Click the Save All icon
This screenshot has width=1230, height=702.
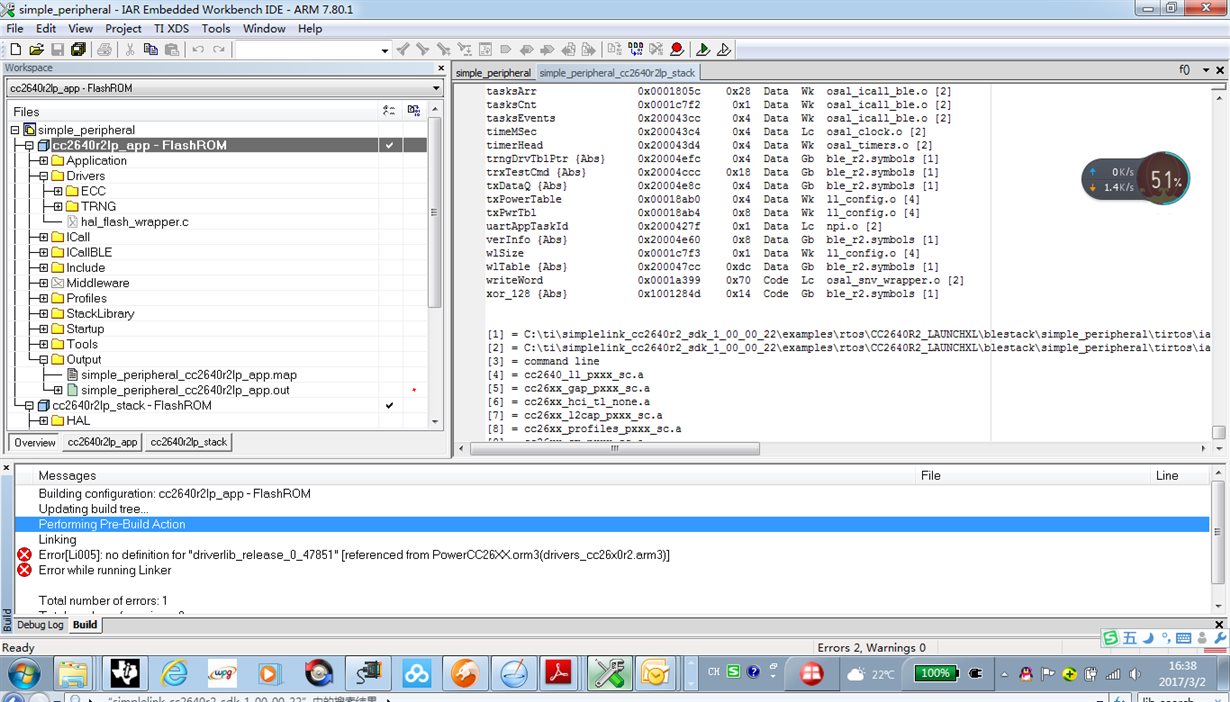[x=77, y=49]
